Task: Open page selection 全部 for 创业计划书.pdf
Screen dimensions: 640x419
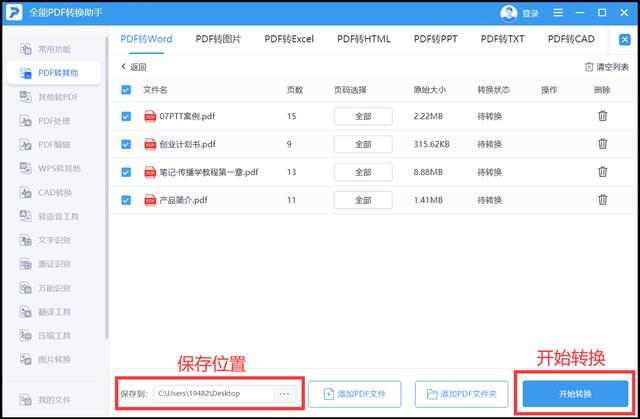Action: (363, 144)
